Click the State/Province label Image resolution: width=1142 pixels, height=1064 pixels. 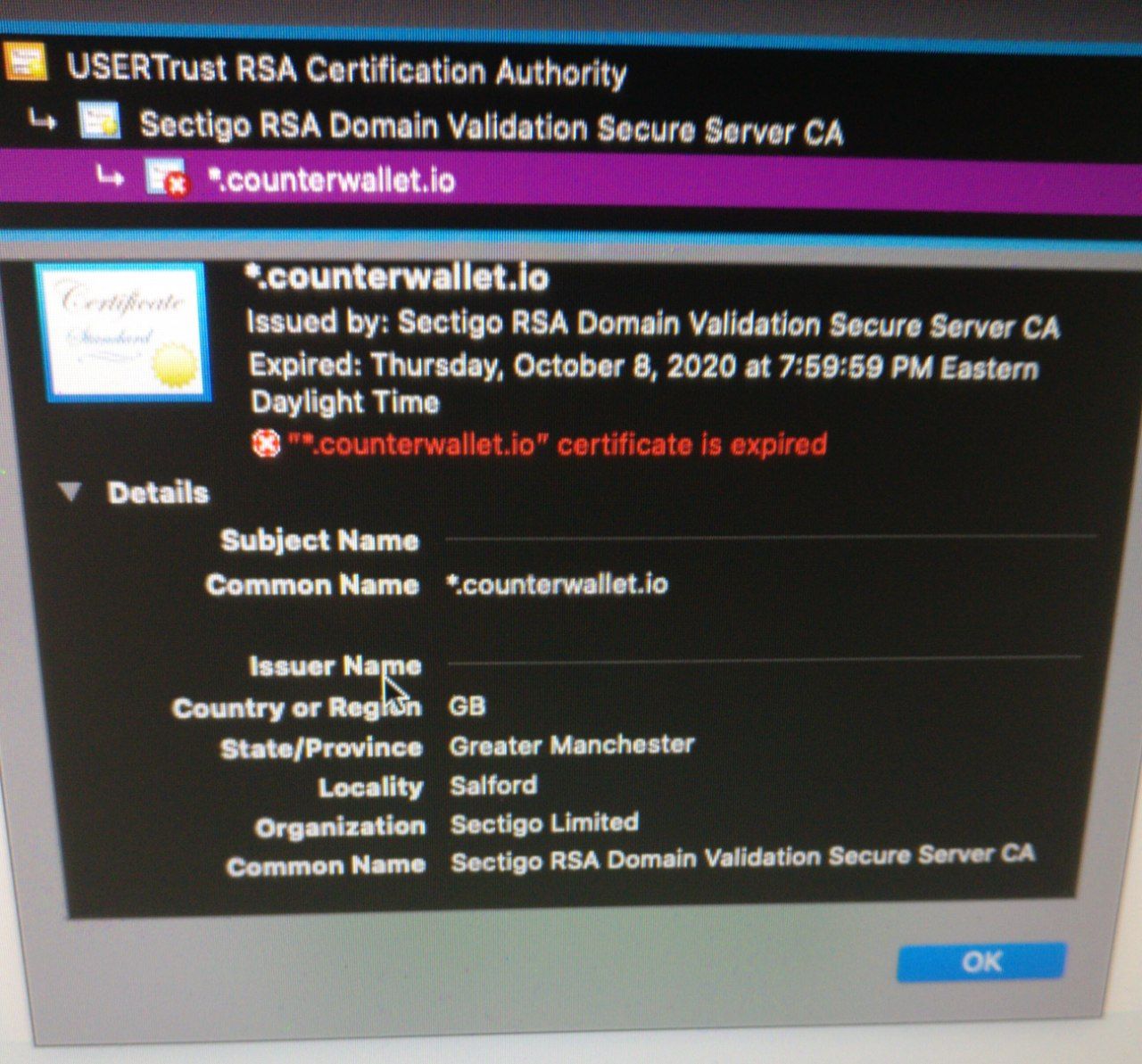point(321,747)
